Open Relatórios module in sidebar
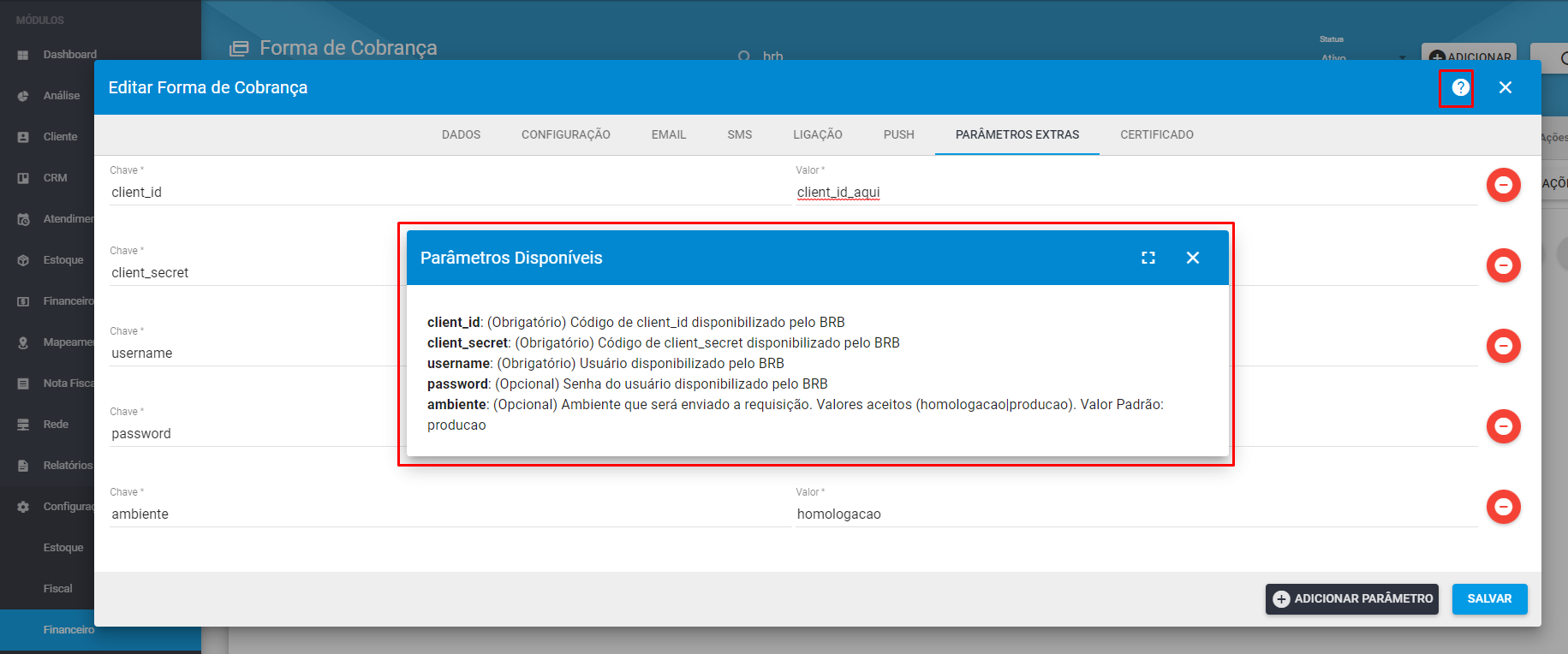Image resolution: width=1568 pixels, height=654 pixels. click(68, 465)
